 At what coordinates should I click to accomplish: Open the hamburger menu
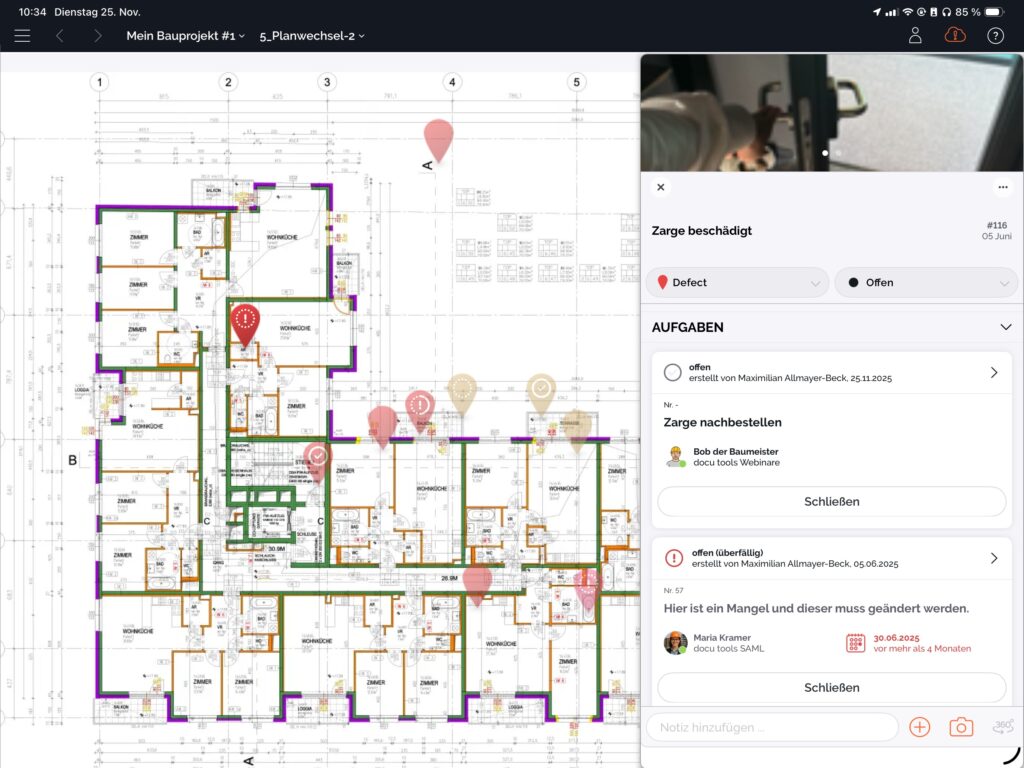point(22,36)
